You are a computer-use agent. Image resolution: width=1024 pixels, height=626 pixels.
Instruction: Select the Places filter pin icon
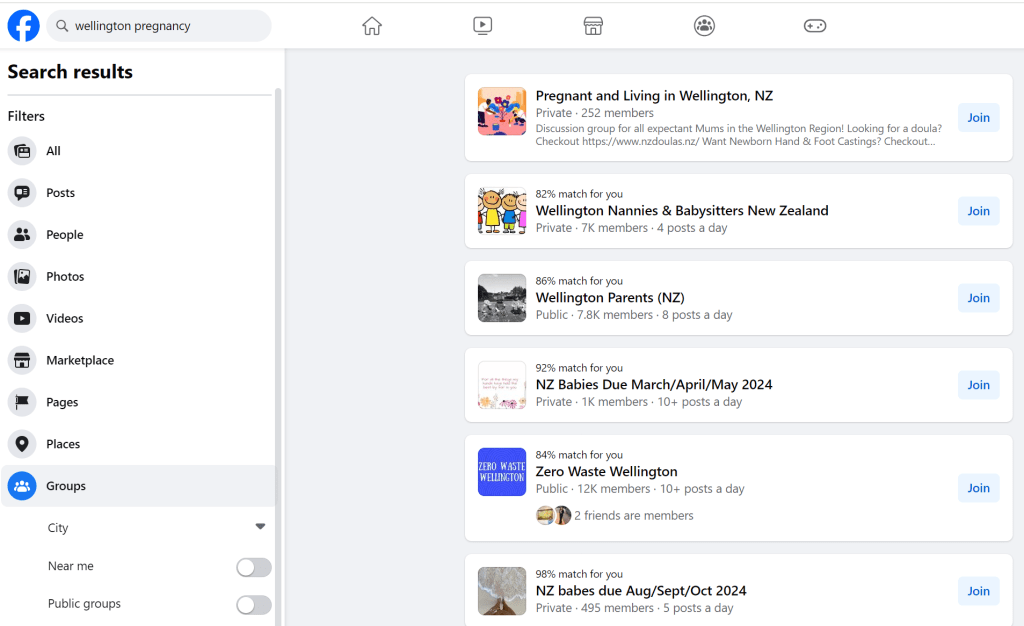[x=22, y=444]
